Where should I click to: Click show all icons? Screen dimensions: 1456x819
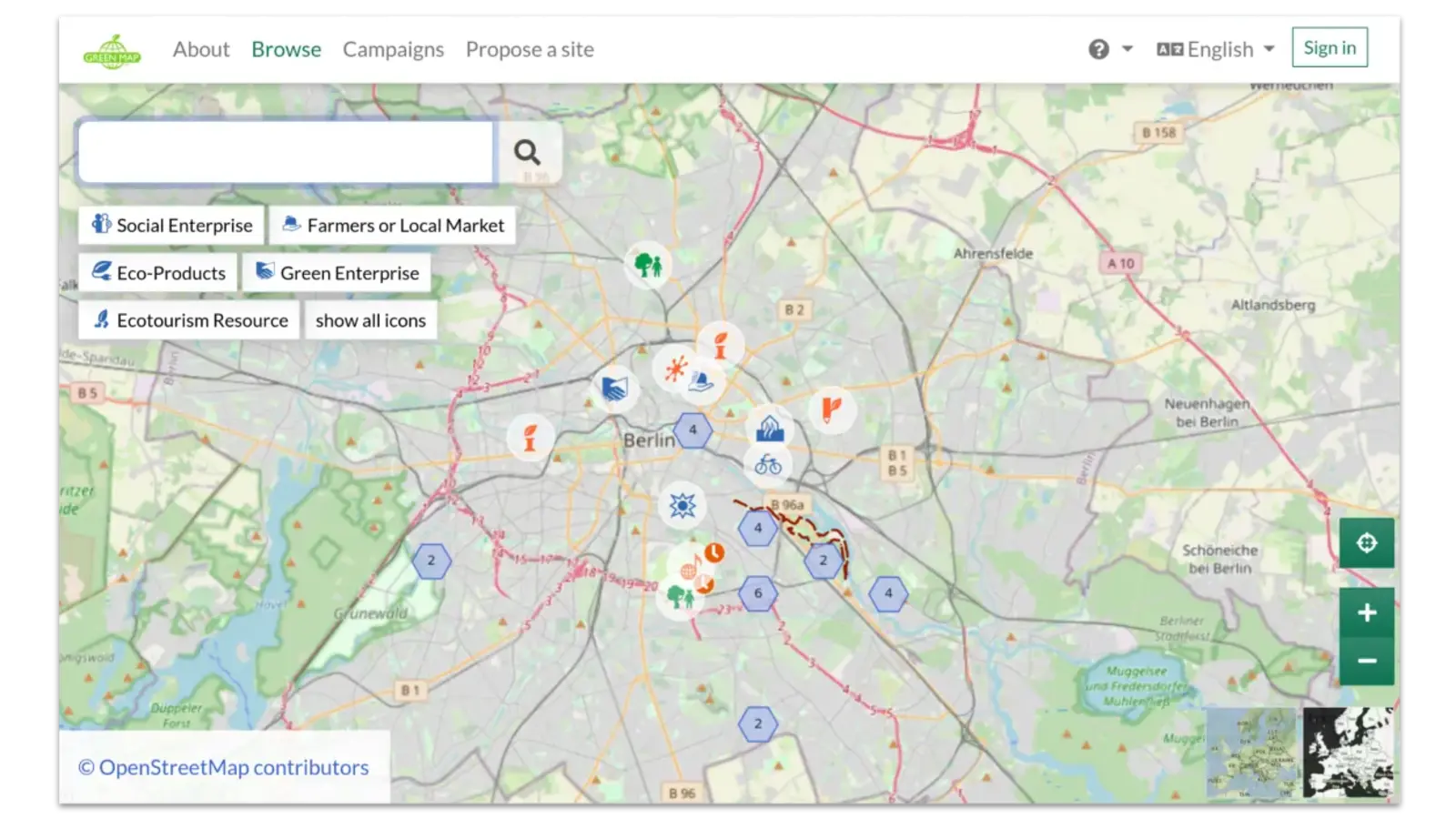point(370,320)
